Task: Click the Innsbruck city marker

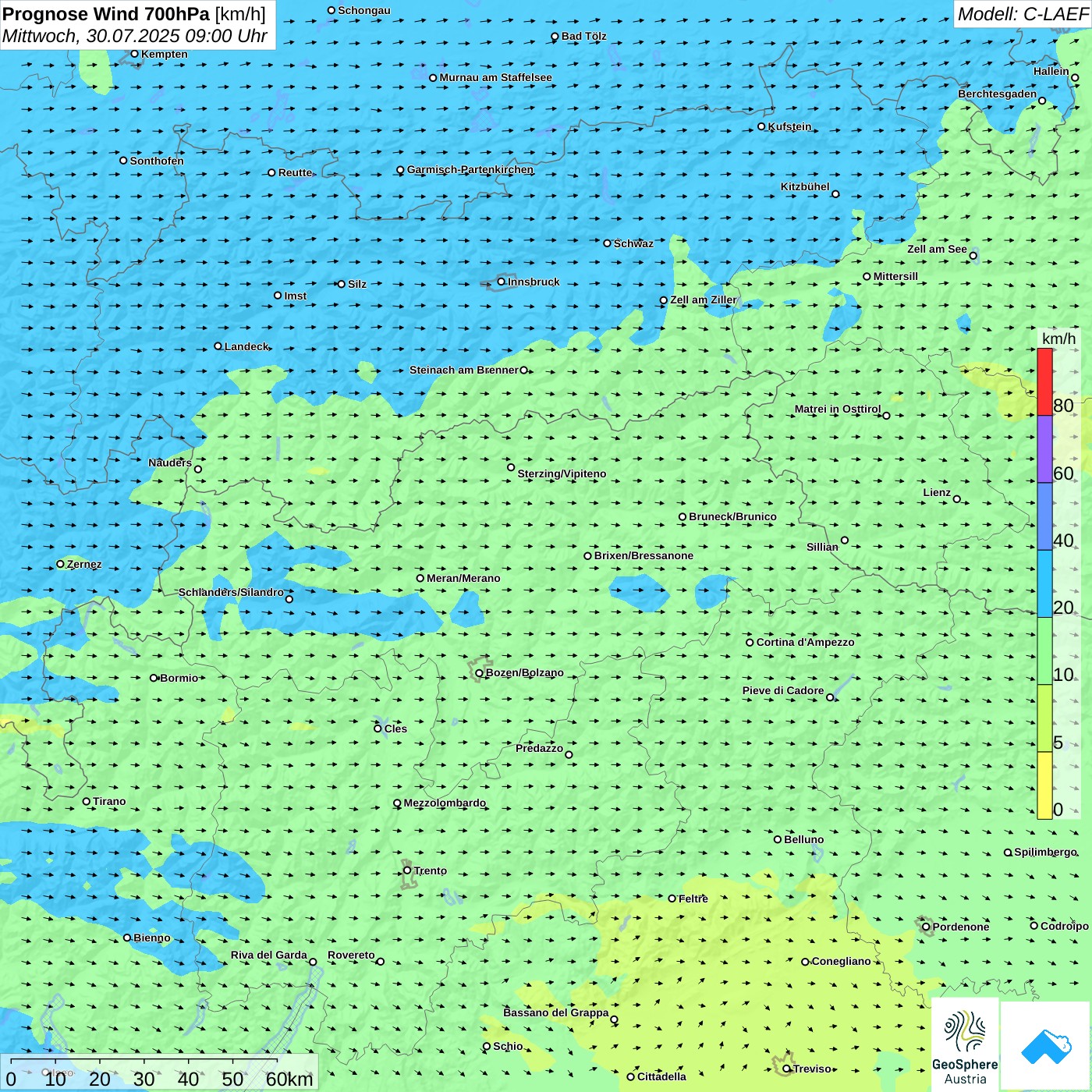Action: click(502, 282)
